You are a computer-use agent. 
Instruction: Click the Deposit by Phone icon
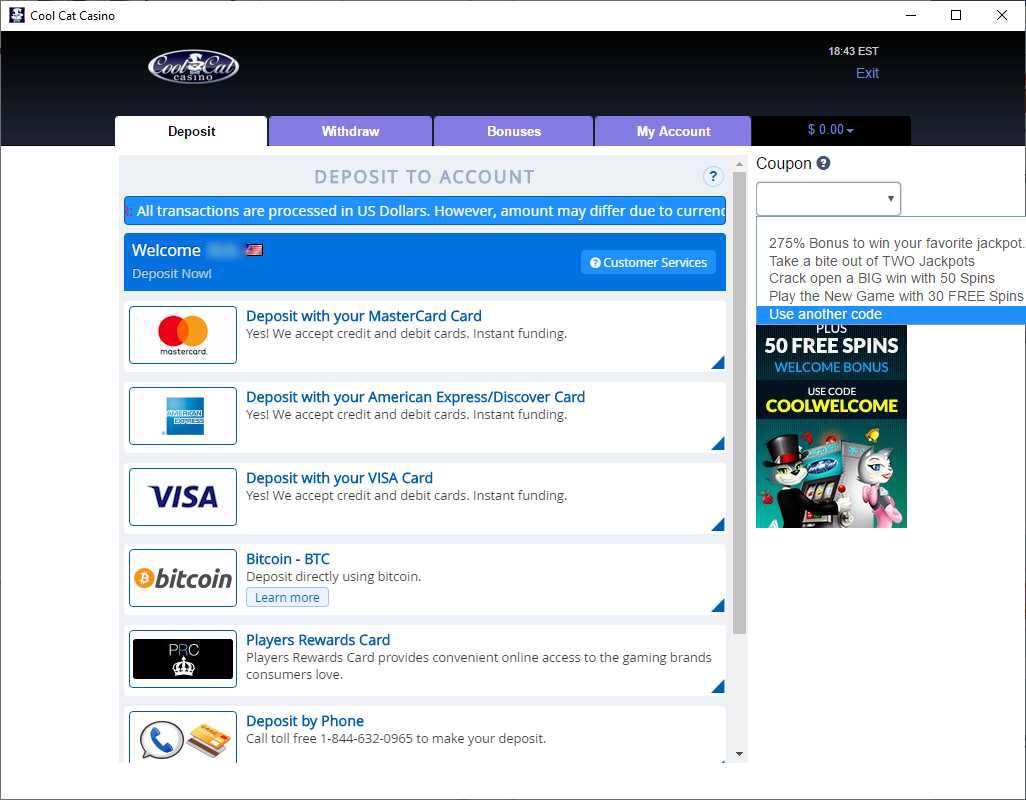pyautogui.click(x=183, y=737)
